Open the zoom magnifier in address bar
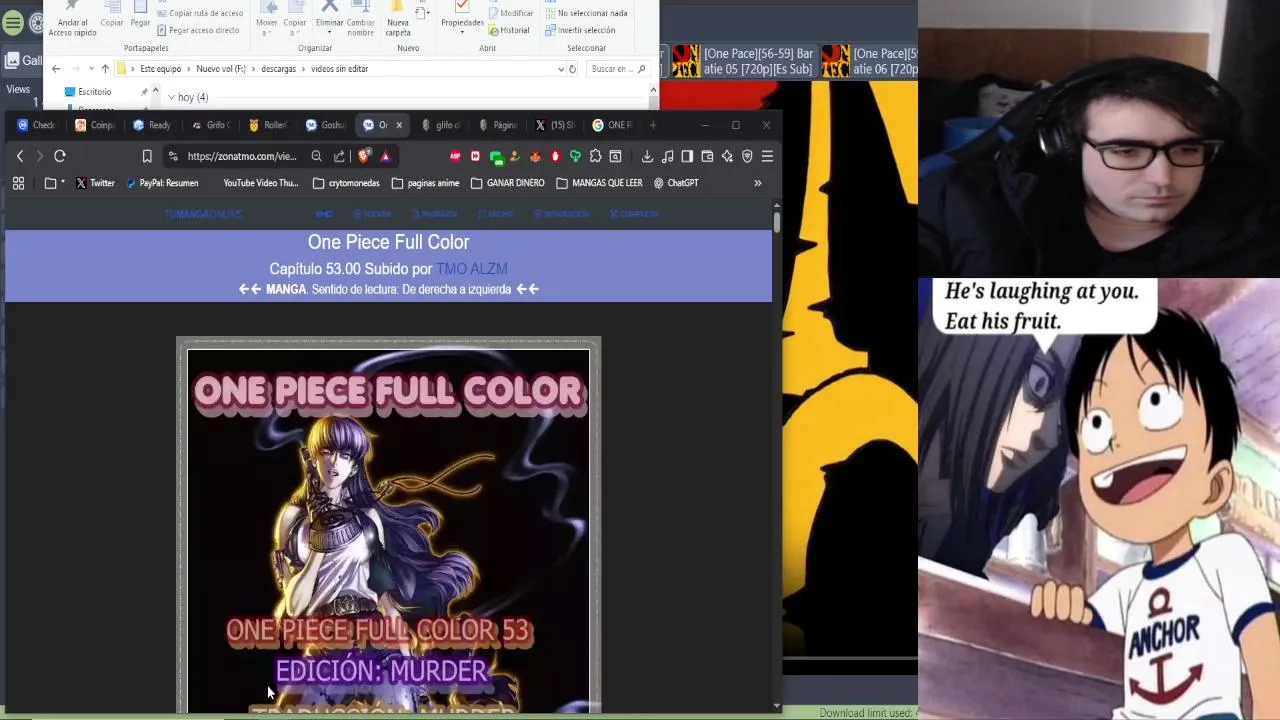1280x720 pixels. tap(316, 156)
